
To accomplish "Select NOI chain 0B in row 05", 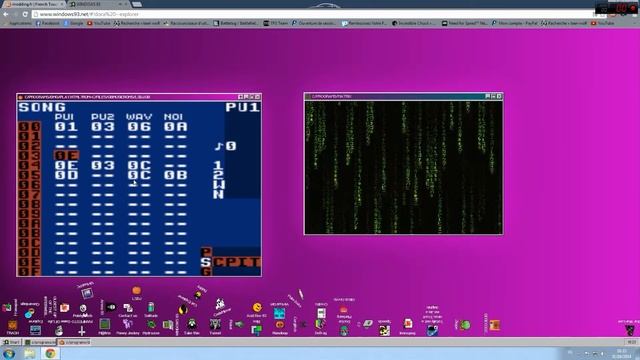I will (x=176, y=175).
